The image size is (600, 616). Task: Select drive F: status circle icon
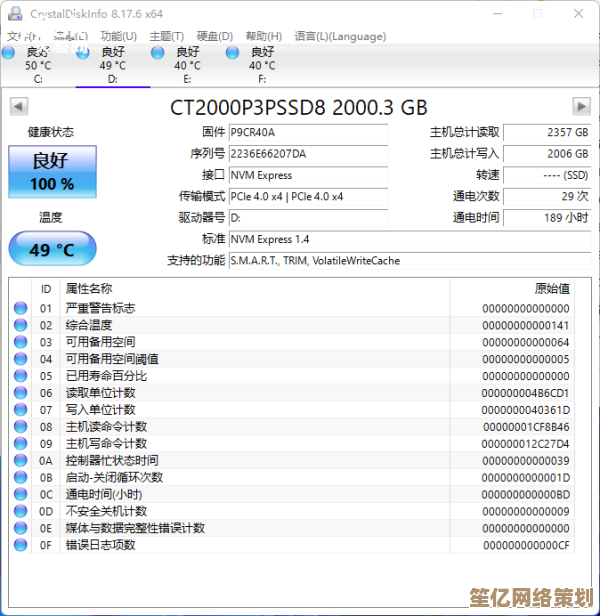coord(232,53)
